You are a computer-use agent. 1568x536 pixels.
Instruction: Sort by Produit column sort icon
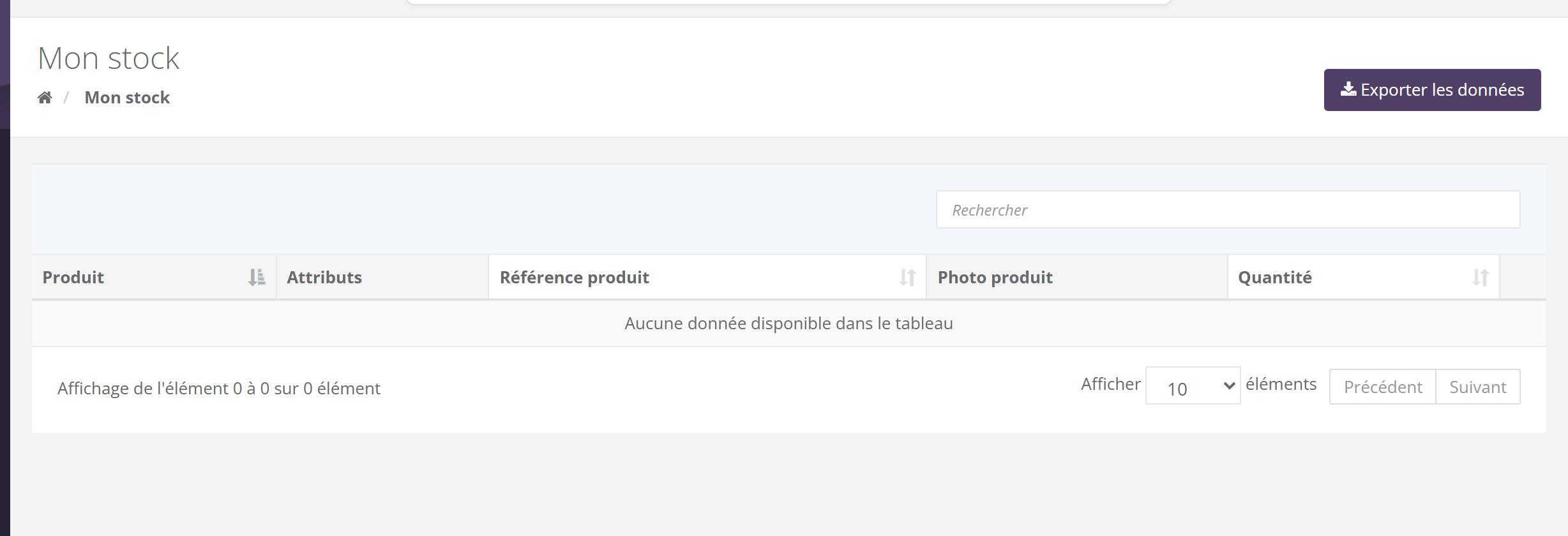257,277
